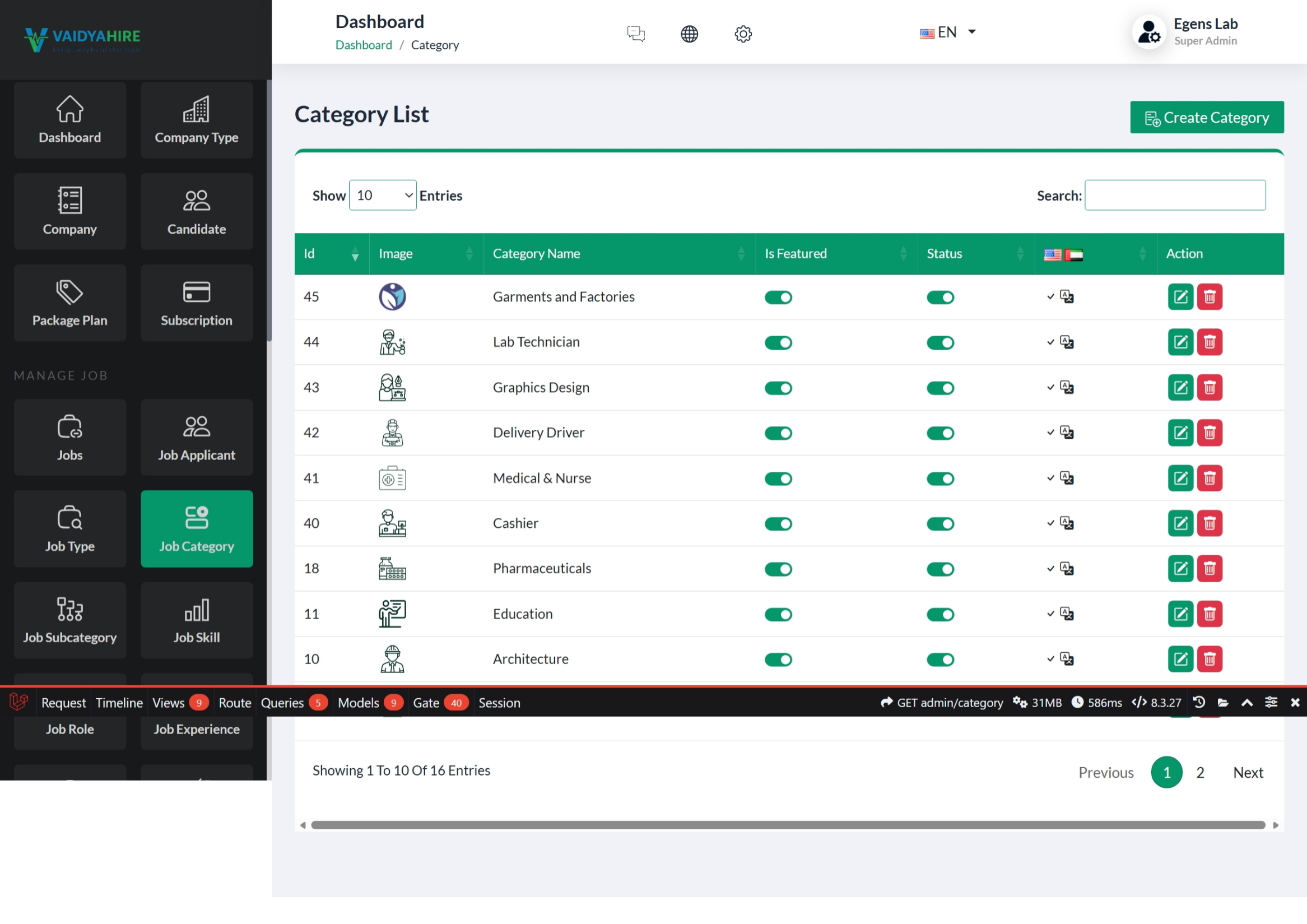The height and width of the screenshot is (924, 1307).
Task: Toggle Is Featured for Delivery Driver
Action: coord(778,433)
